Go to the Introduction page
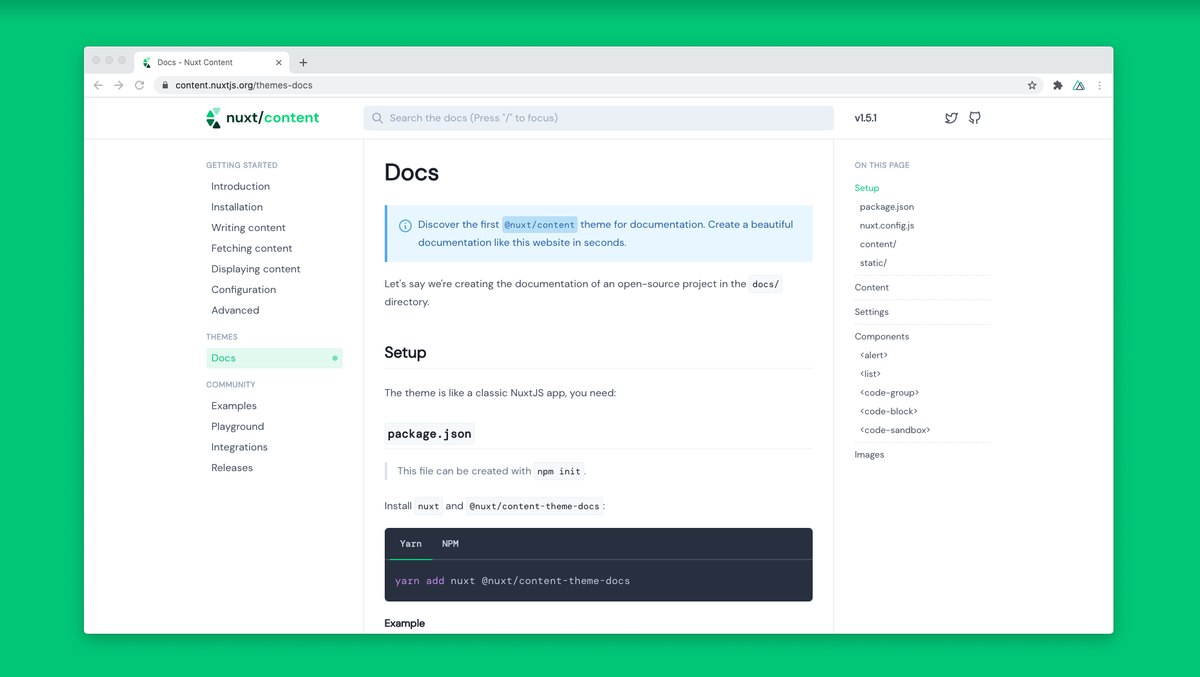 point(240,186)
